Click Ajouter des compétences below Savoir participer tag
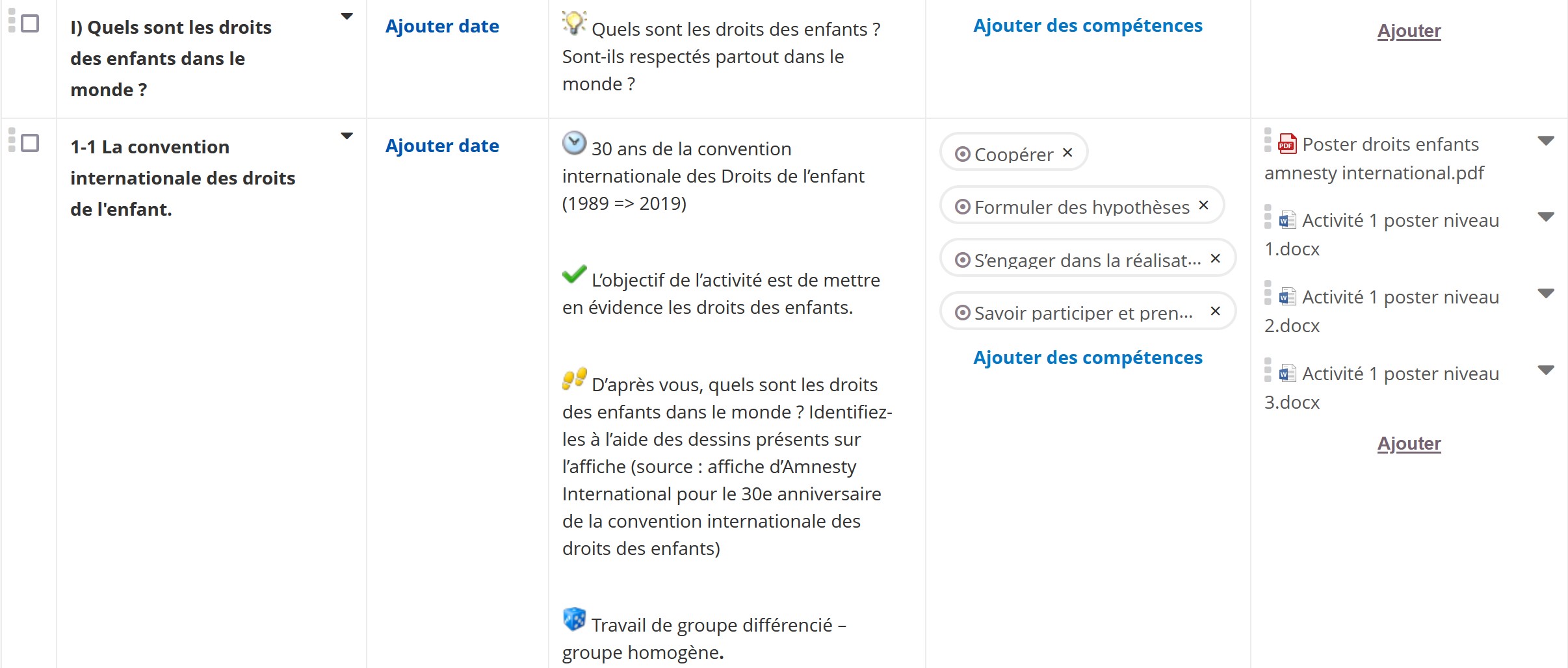Viewport: 1568px width, 668px height. click(x=1088, y=357)
